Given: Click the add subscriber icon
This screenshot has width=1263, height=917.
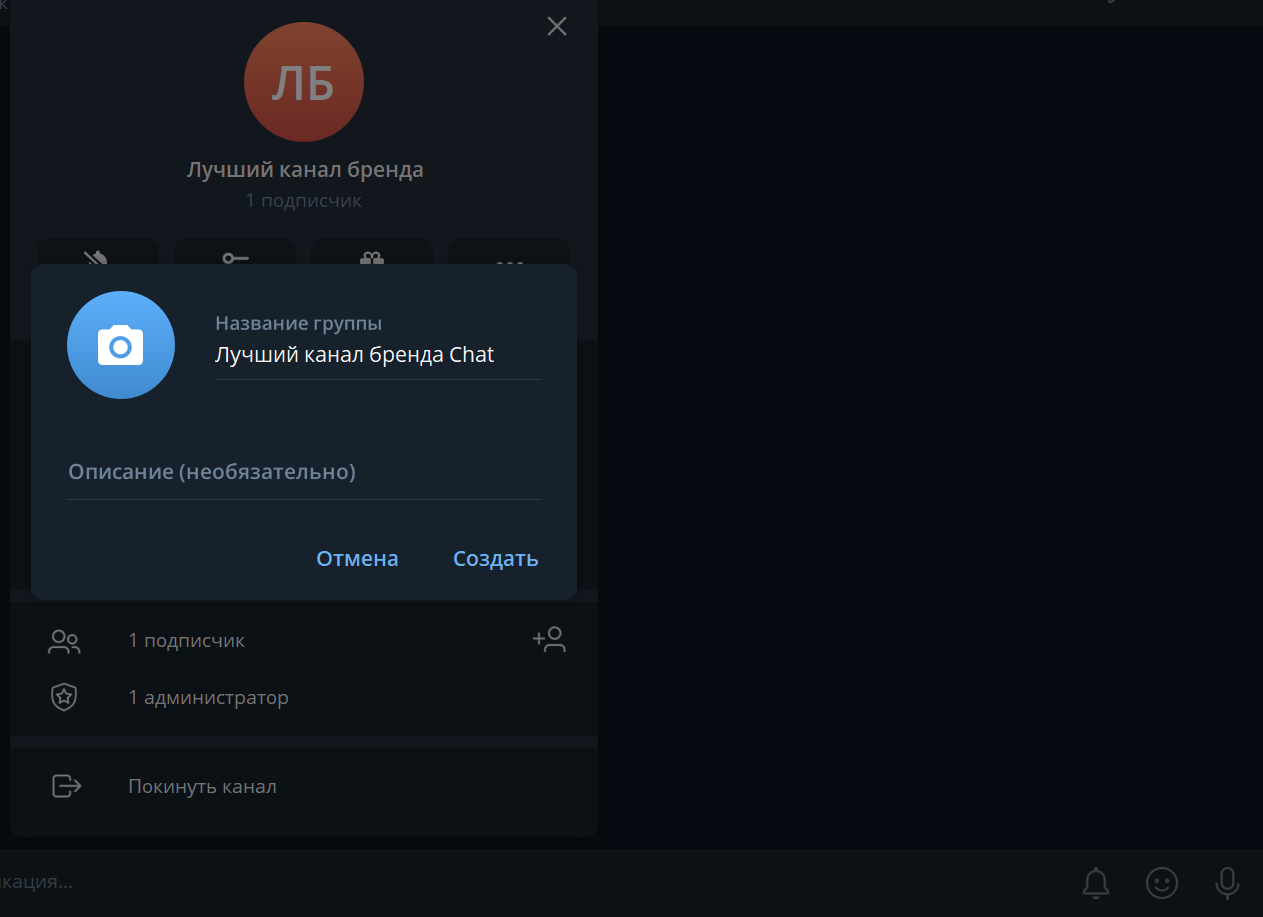Looking at the screenshot, I should pyautogui.click(x=549, y=640).
